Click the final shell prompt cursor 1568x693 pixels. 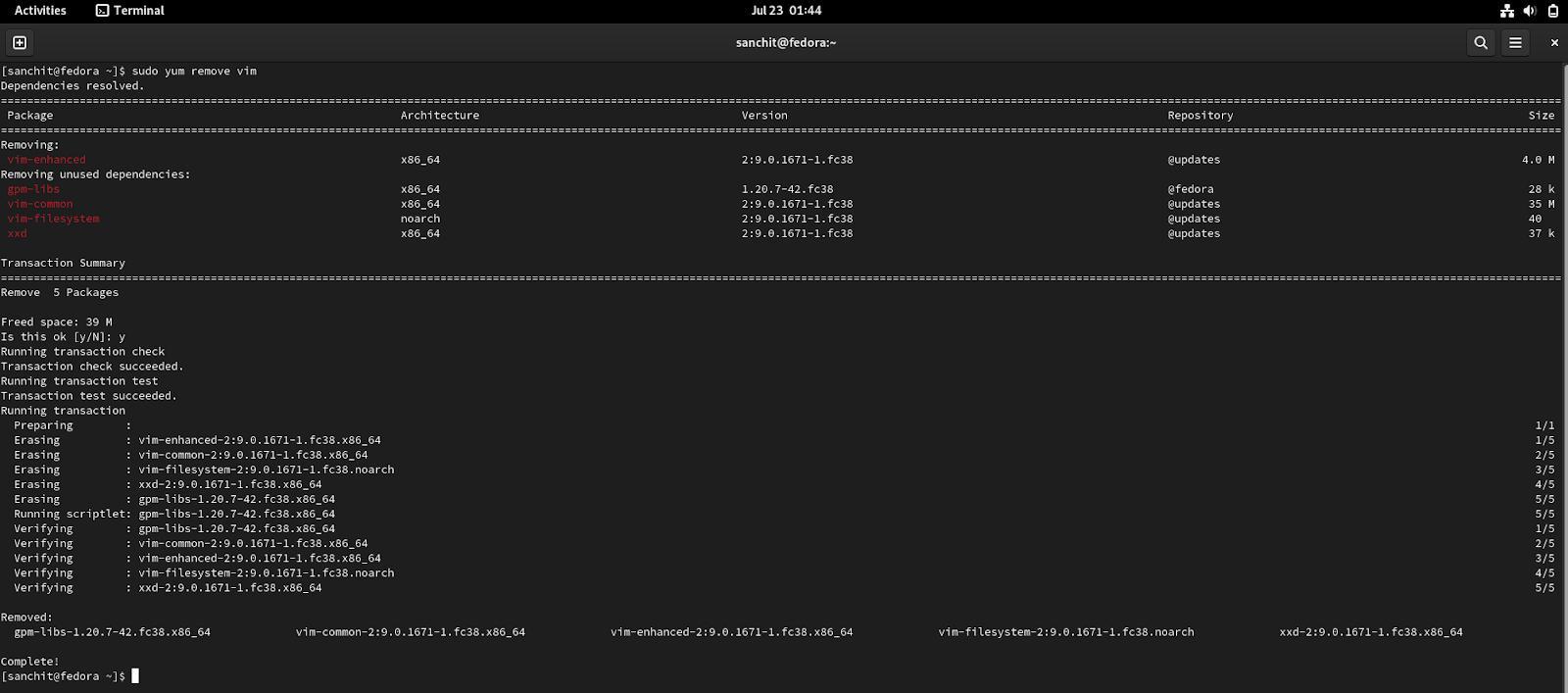135,676
